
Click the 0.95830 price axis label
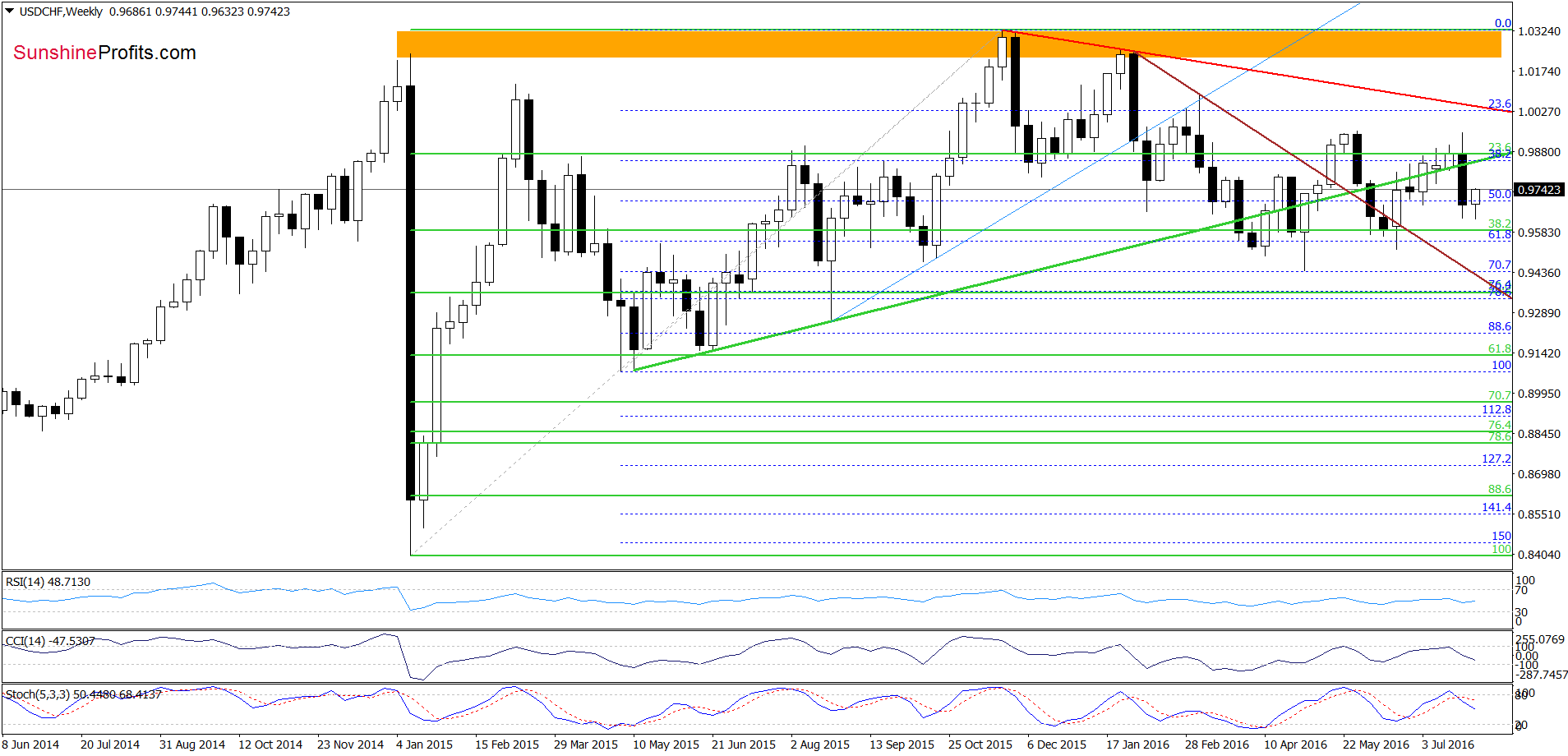(1538, 233)
